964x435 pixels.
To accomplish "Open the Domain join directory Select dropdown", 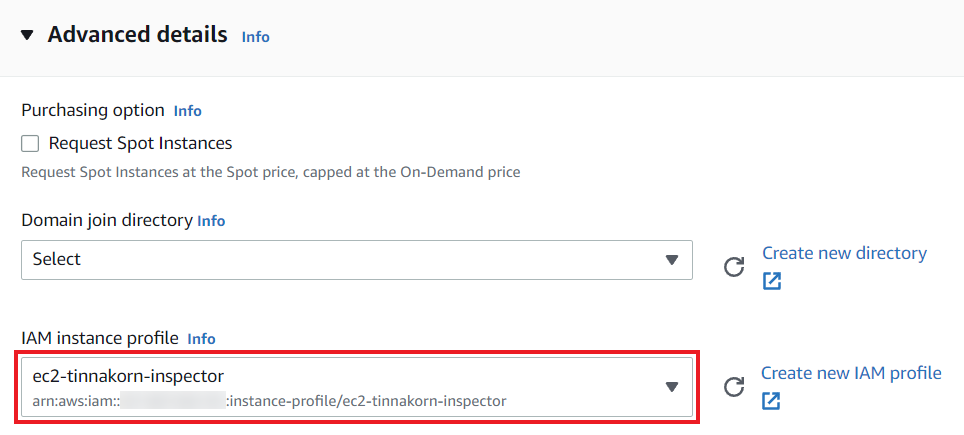I will point(357,260).
